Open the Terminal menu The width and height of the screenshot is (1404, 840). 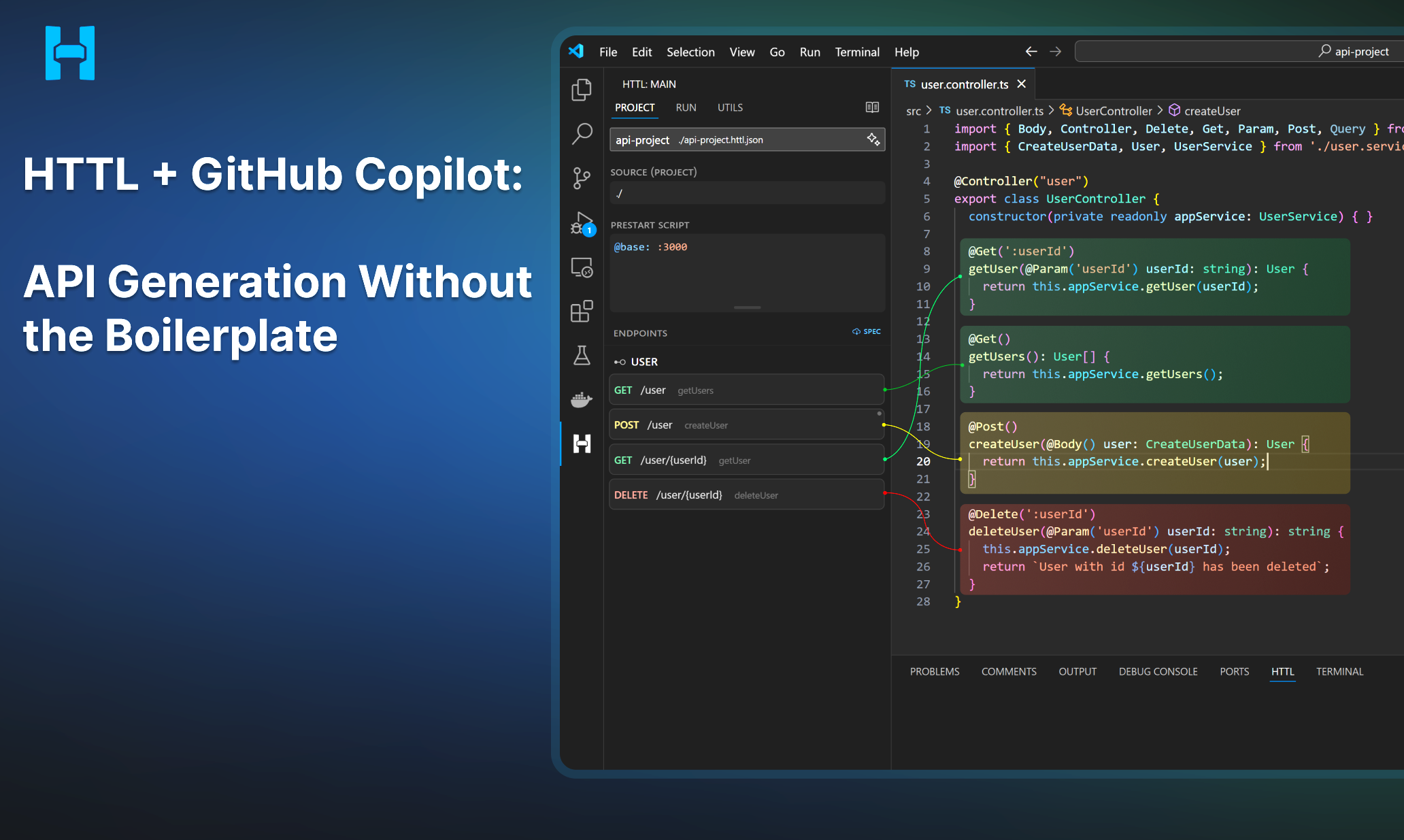(856, 52)
